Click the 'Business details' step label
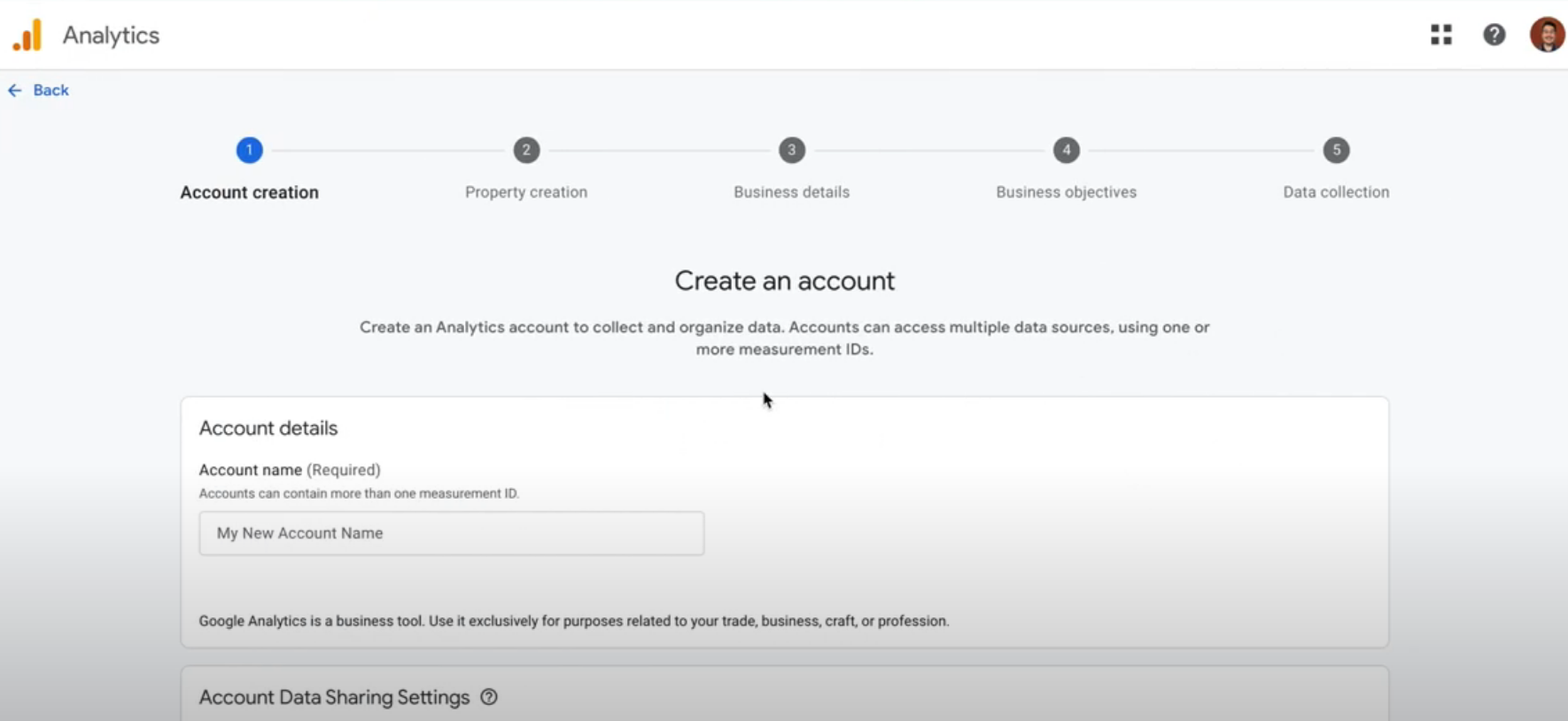Viewport: 1568px width, 721px height. point(792,192)
